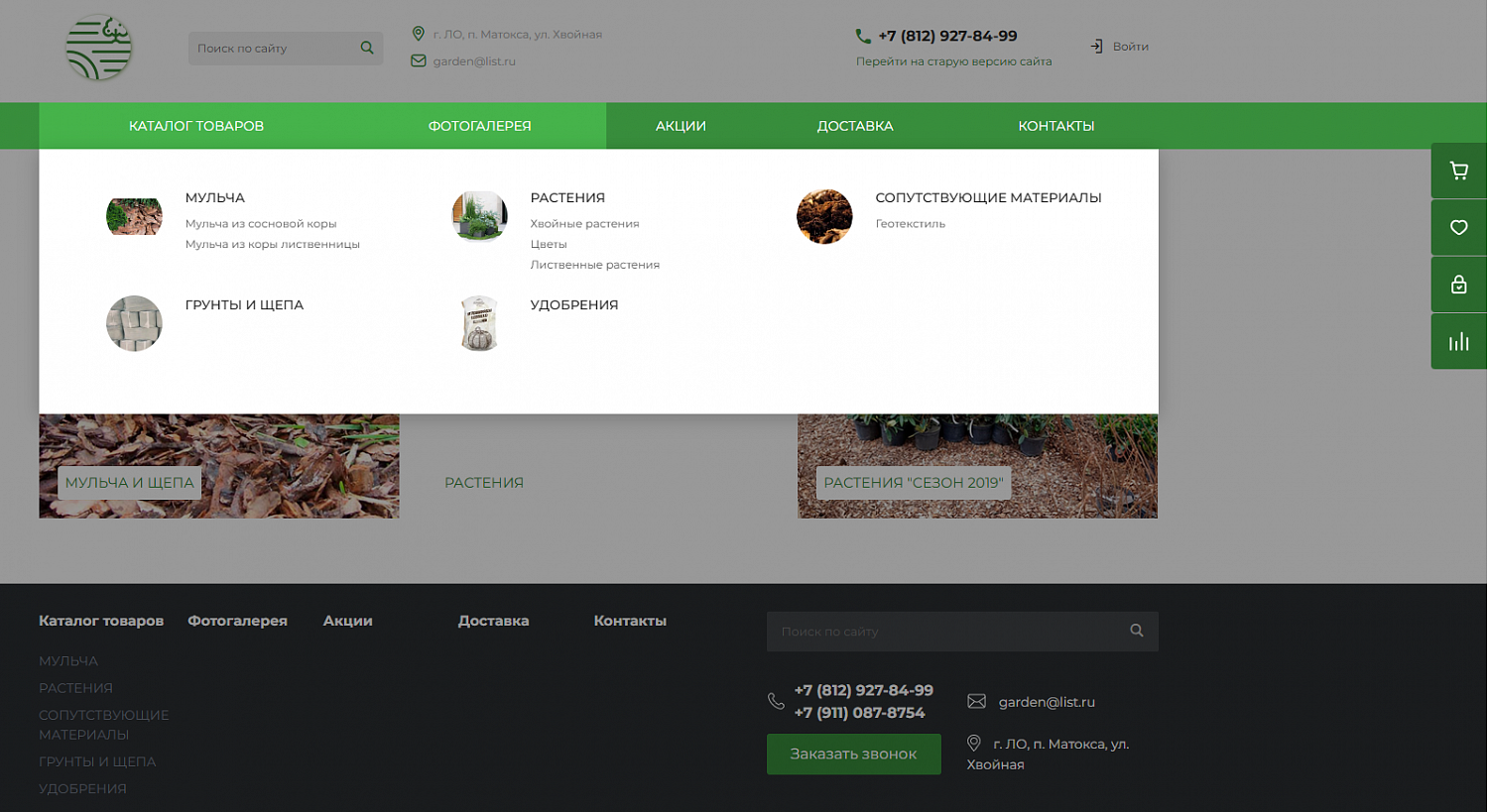The width and height of the screenshot is (1488, 812).
Task: Click the header search magnifier icon
Action: [x=367, y=48]
